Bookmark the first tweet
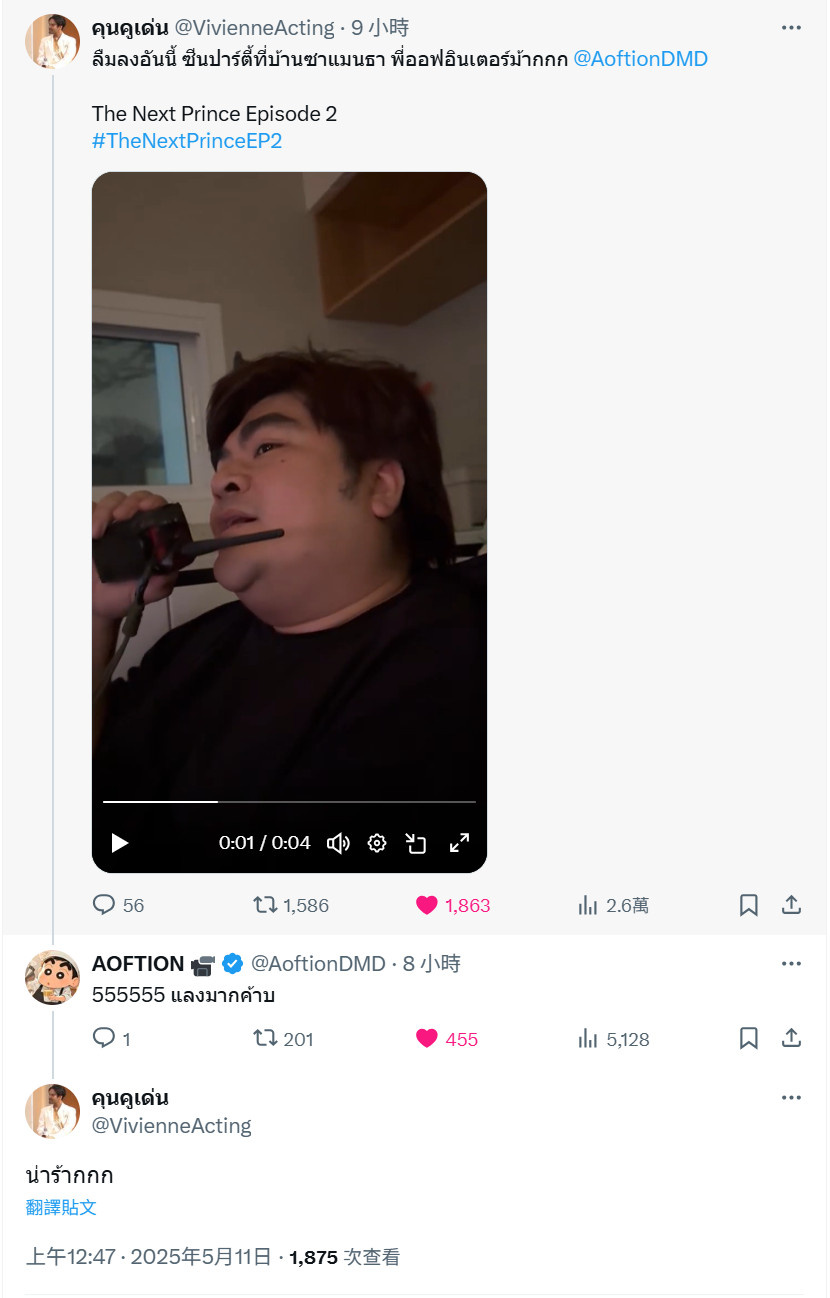The height and width of the screenshot is (1298, 830). click(x=748, y=905)
